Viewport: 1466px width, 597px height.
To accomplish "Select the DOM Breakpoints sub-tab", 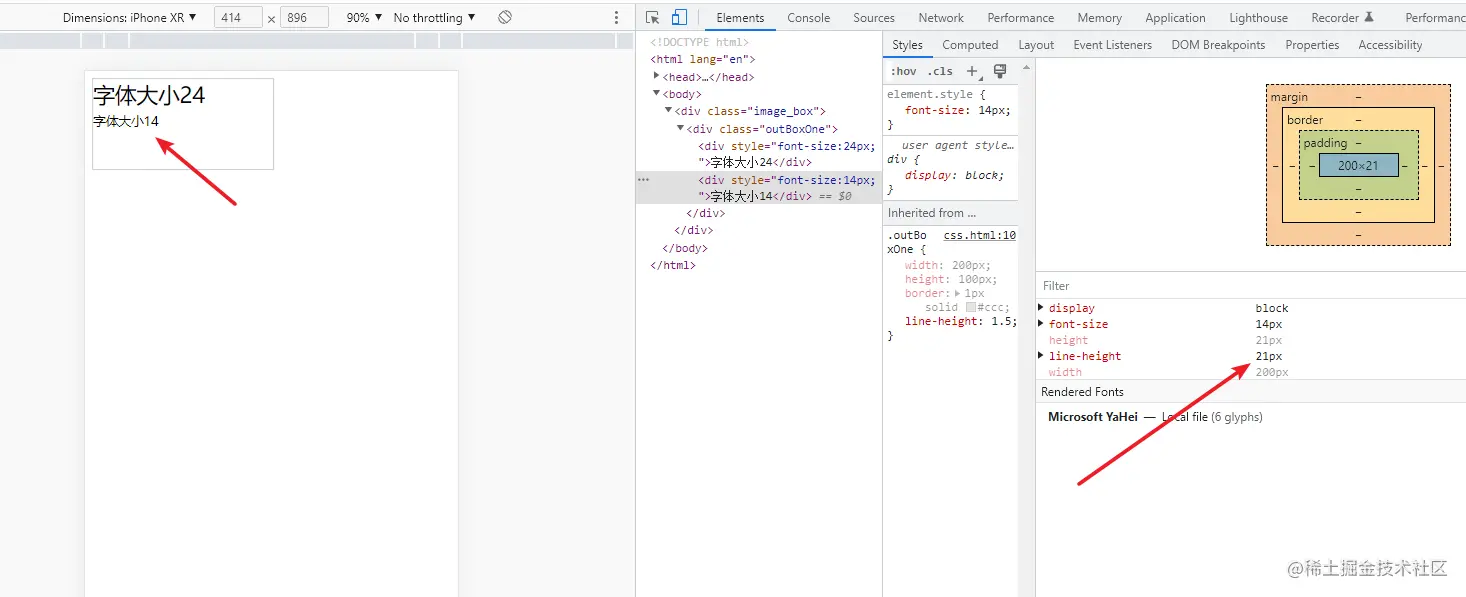I will coord(1218,45).
